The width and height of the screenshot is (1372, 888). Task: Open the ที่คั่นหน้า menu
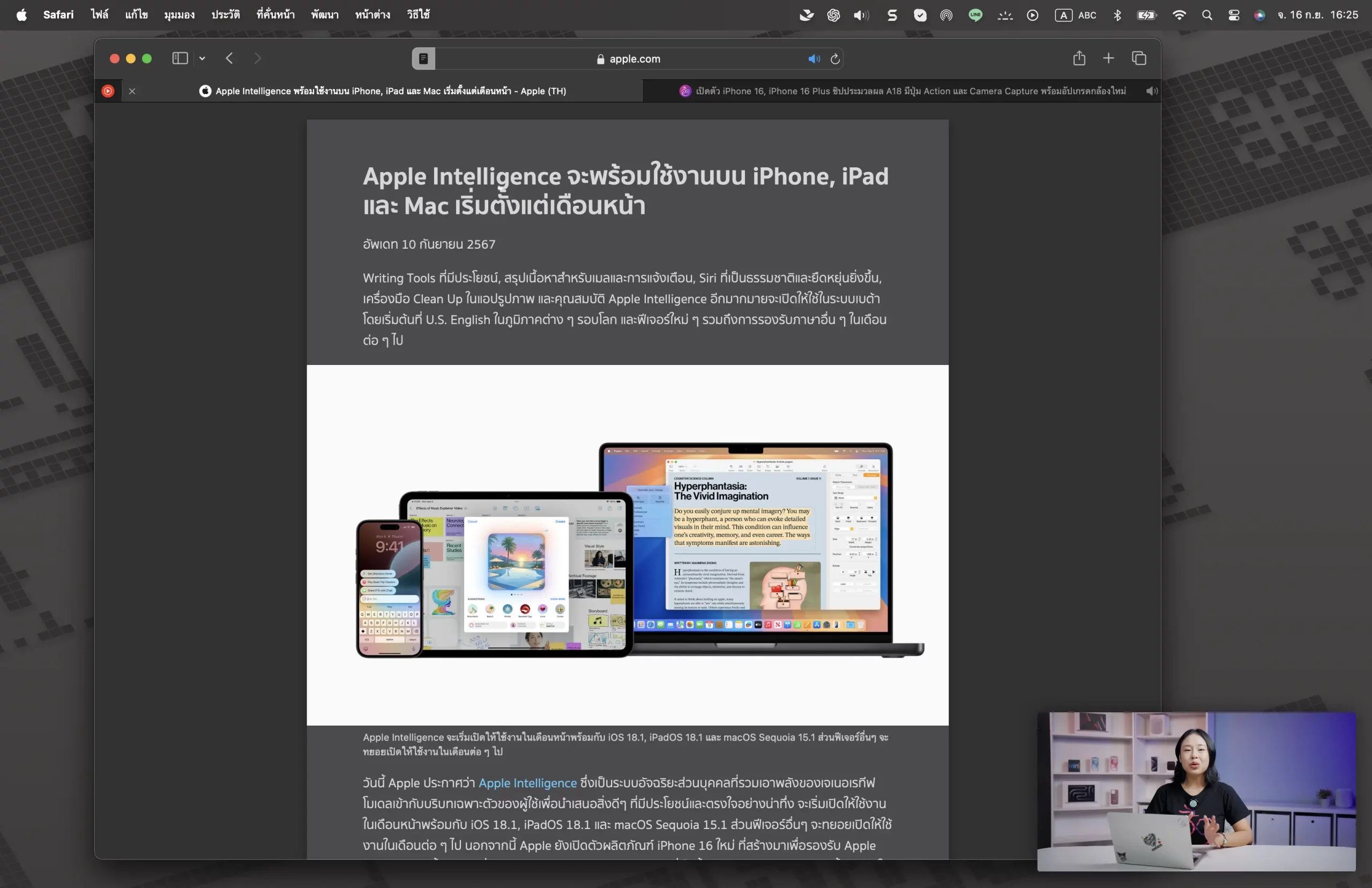tap(275, 15)
